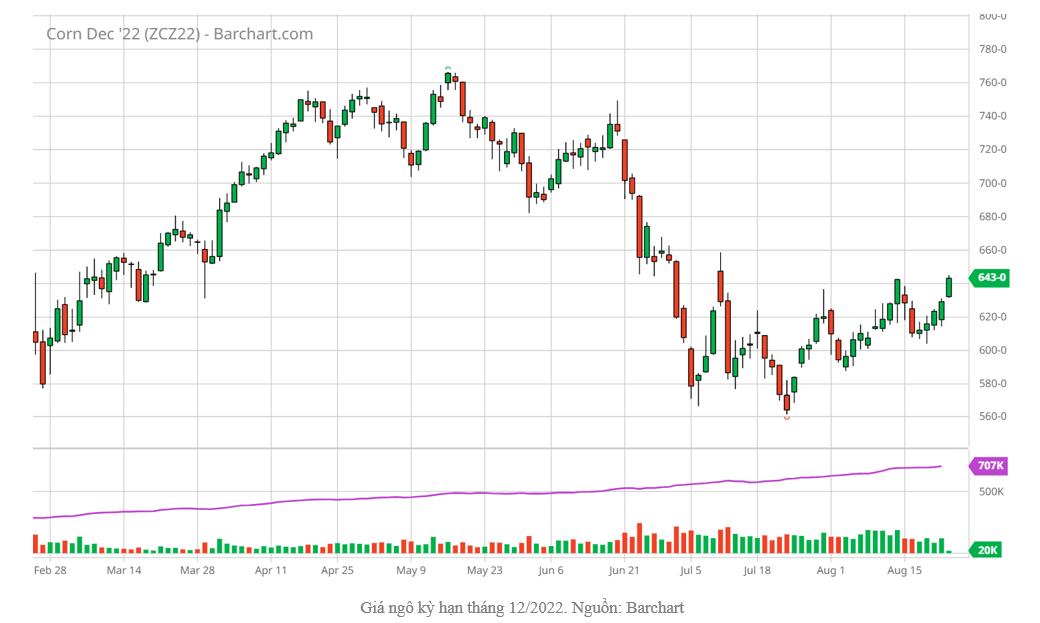Click the 580-0 price axis label

click(993, 383)
